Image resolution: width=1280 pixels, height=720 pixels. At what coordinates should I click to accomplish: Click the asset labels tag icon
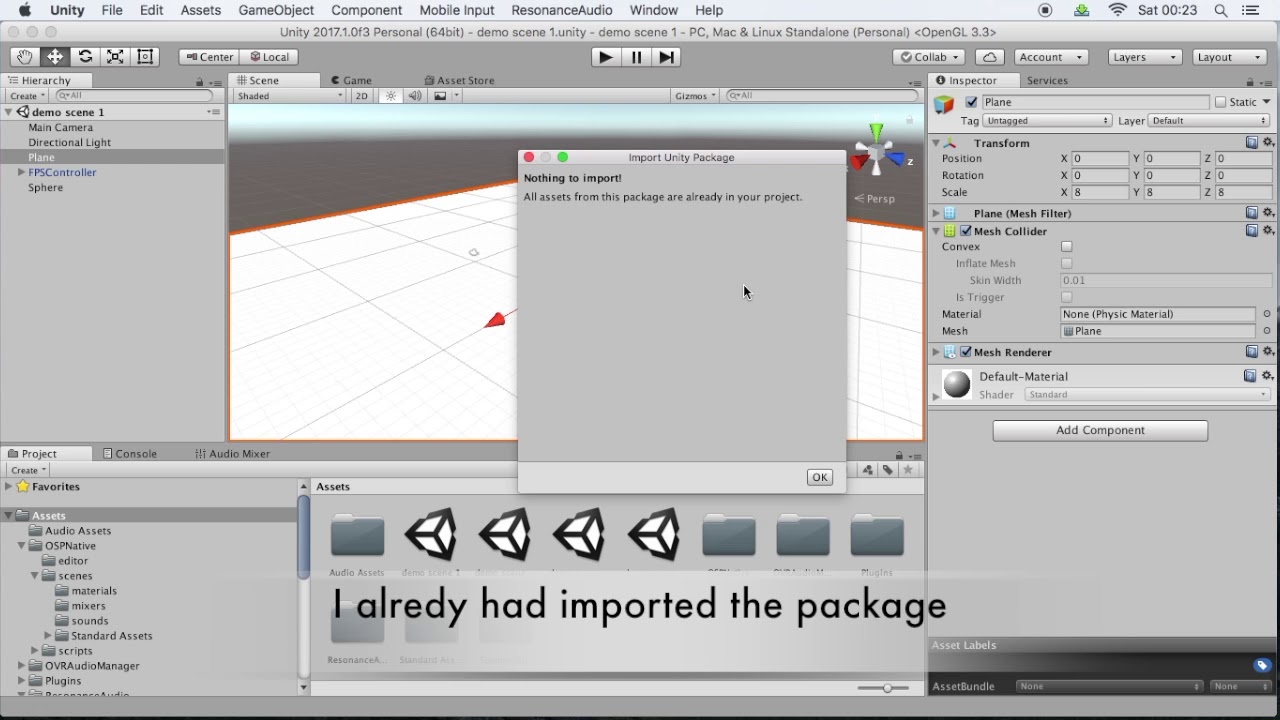(x=1262, y=666)
